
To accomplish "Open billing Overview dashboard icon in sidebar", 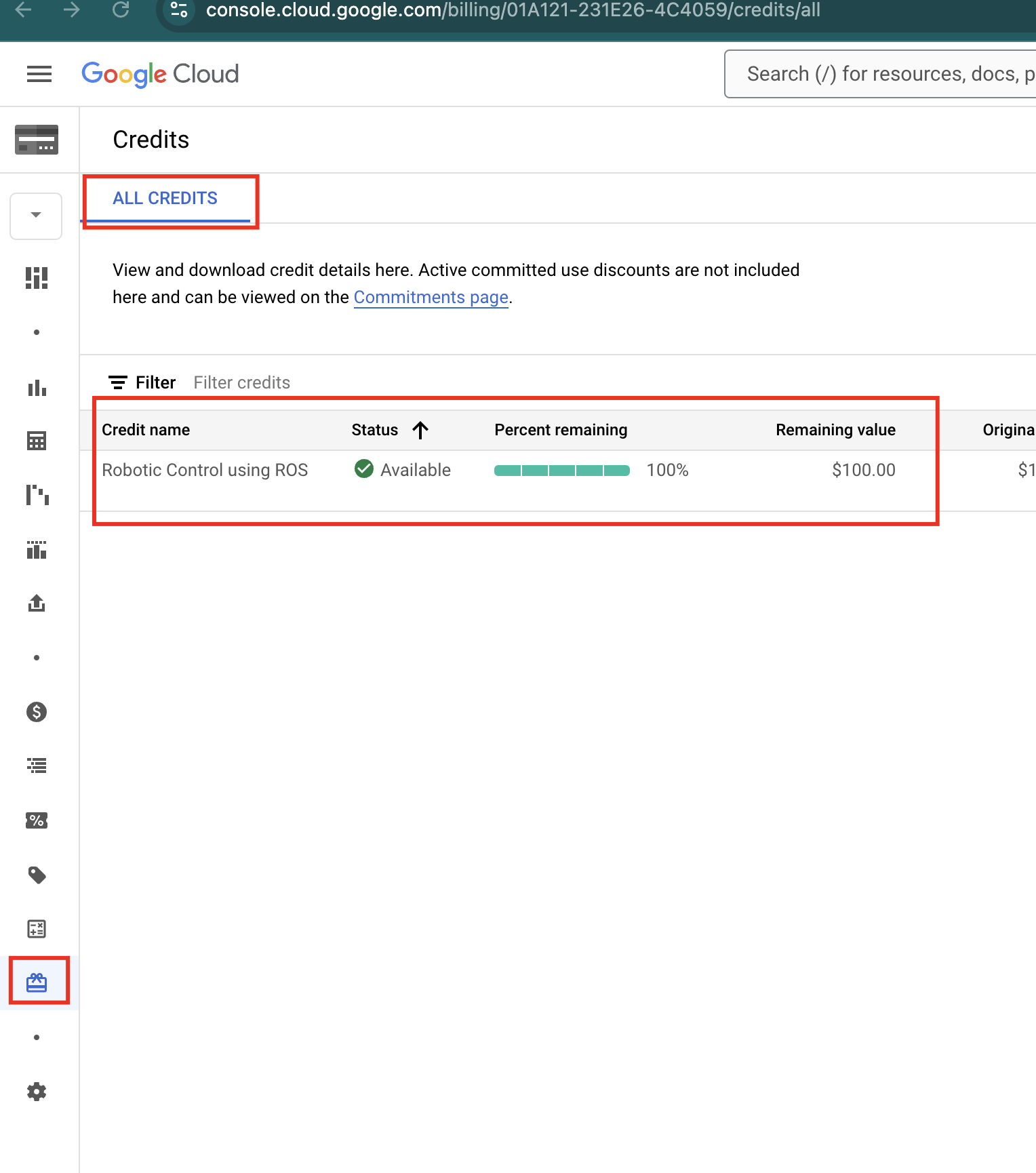I will point(37,278).
